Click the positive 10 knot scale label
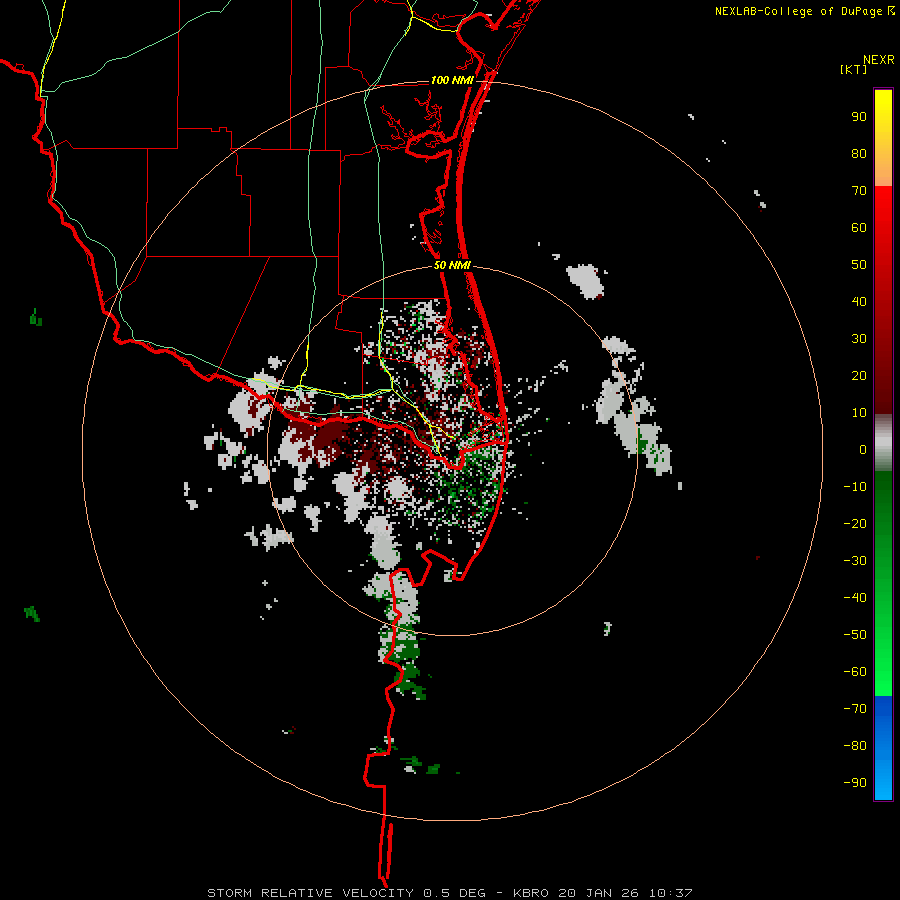Image resolution: width=900 pixels, height=900 pixels. coord(859,413)
